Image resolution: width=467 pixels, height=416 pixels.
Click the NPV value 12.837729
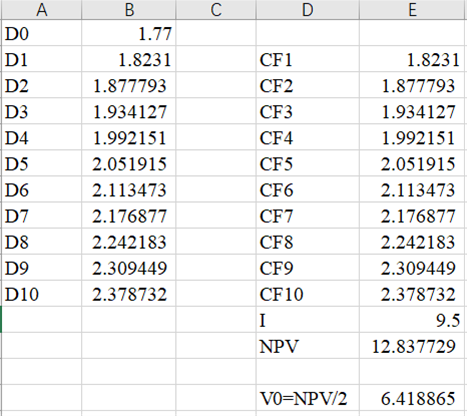412,346
